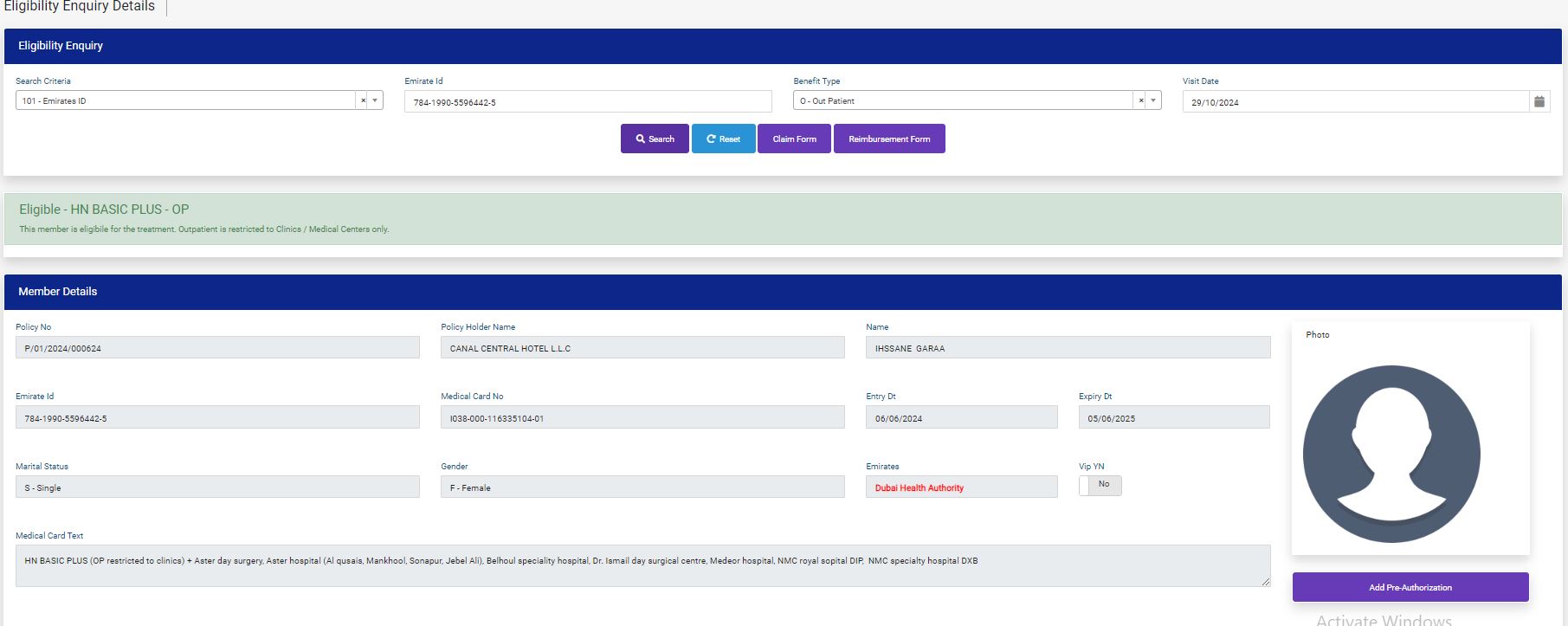Click the Policy No field
Viewport: 1568px width, 626px height.
click(x=217, y=348)
